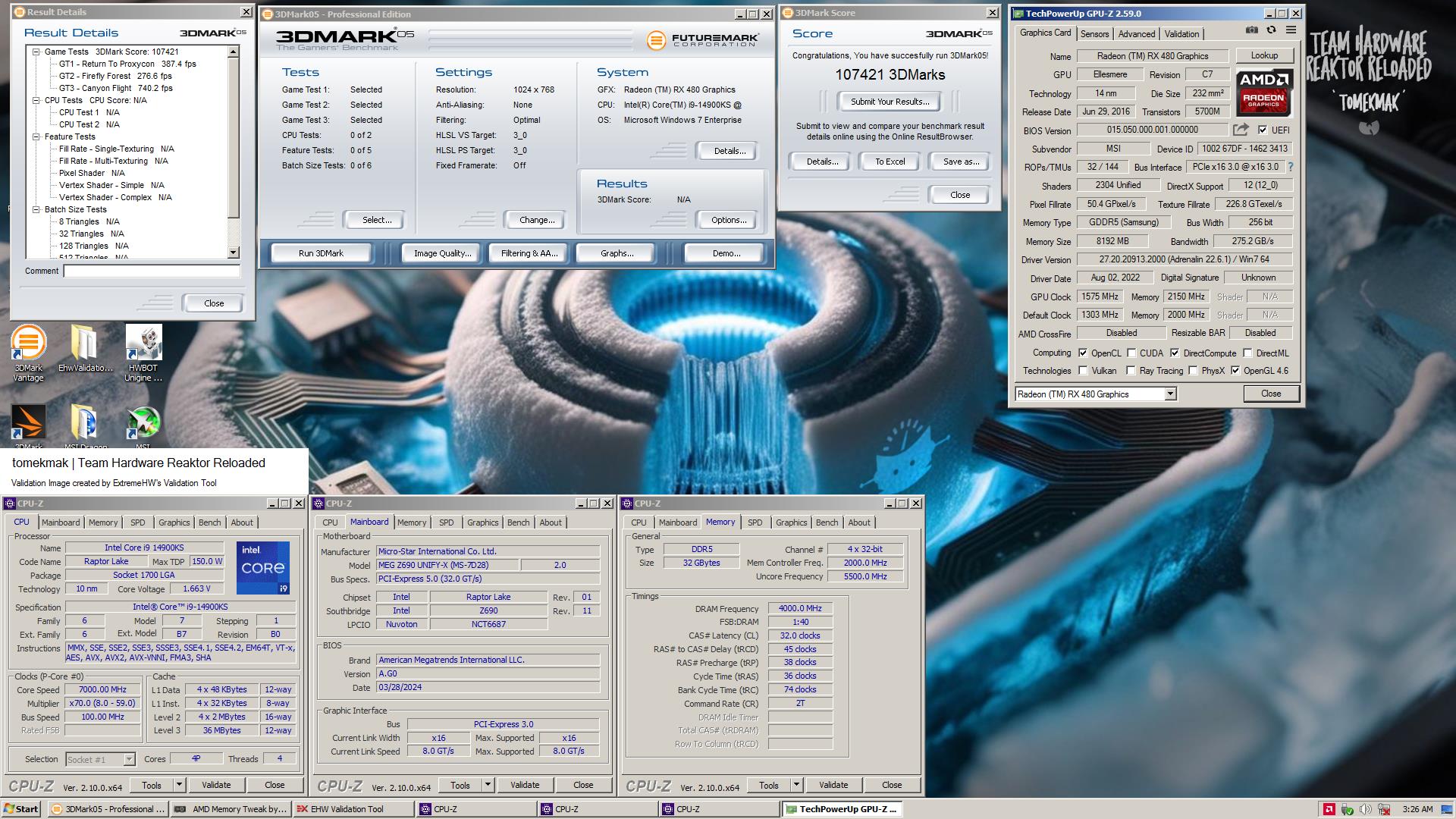Screen dimensions: 1456x819
Task: Click the Lookup button in GPU-Z
Action: pos(1264,55)
